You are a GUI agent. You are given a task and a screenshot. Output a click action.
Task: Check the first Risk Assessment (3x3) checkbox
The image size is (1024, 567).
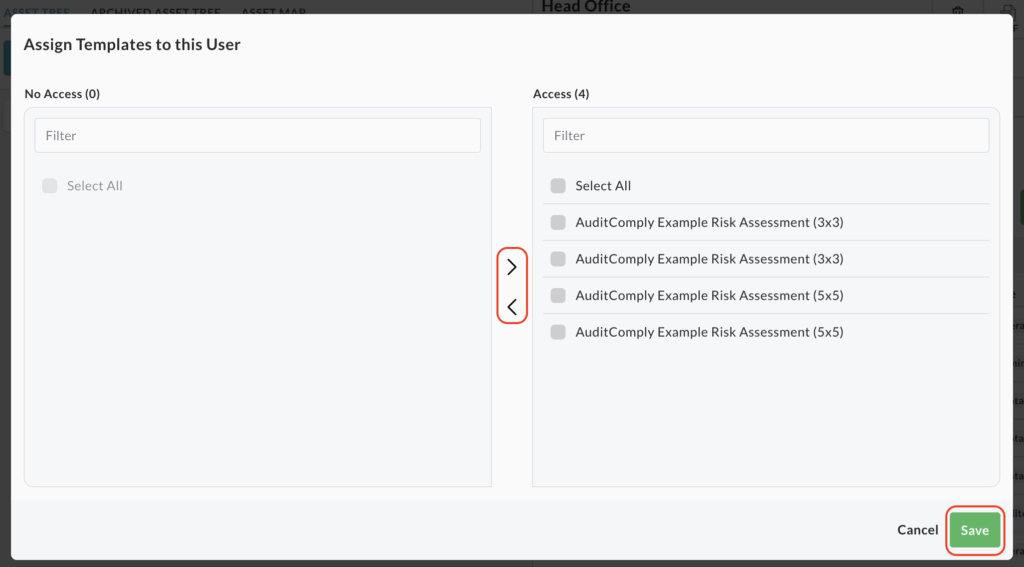(558, 222)
